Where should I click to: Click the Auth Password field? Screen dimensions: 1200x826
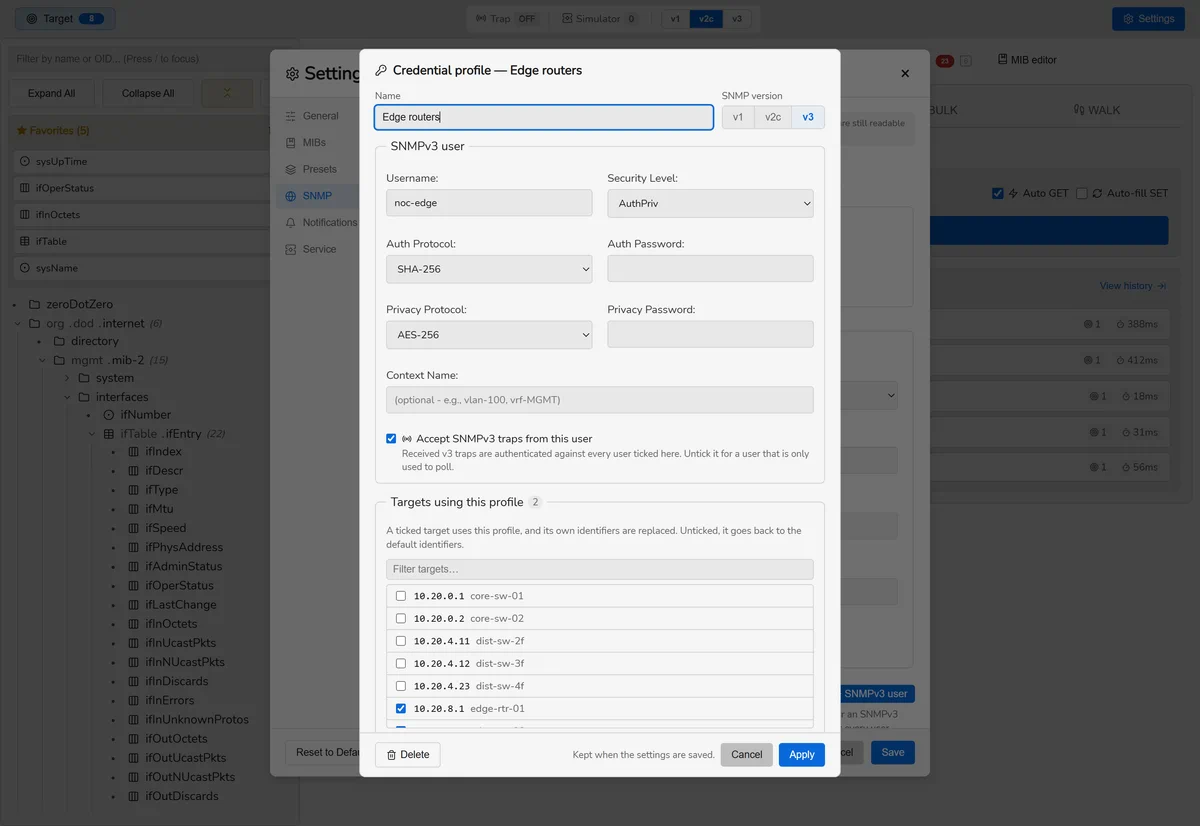pos(710,269)
